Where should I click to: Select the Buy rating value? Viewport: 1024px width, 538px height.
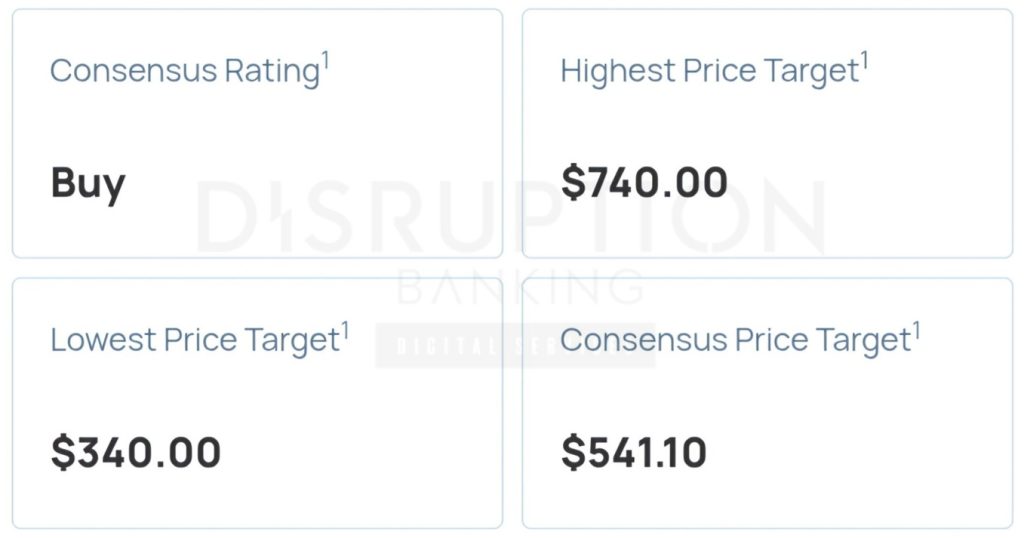click(x=88, y=184)
